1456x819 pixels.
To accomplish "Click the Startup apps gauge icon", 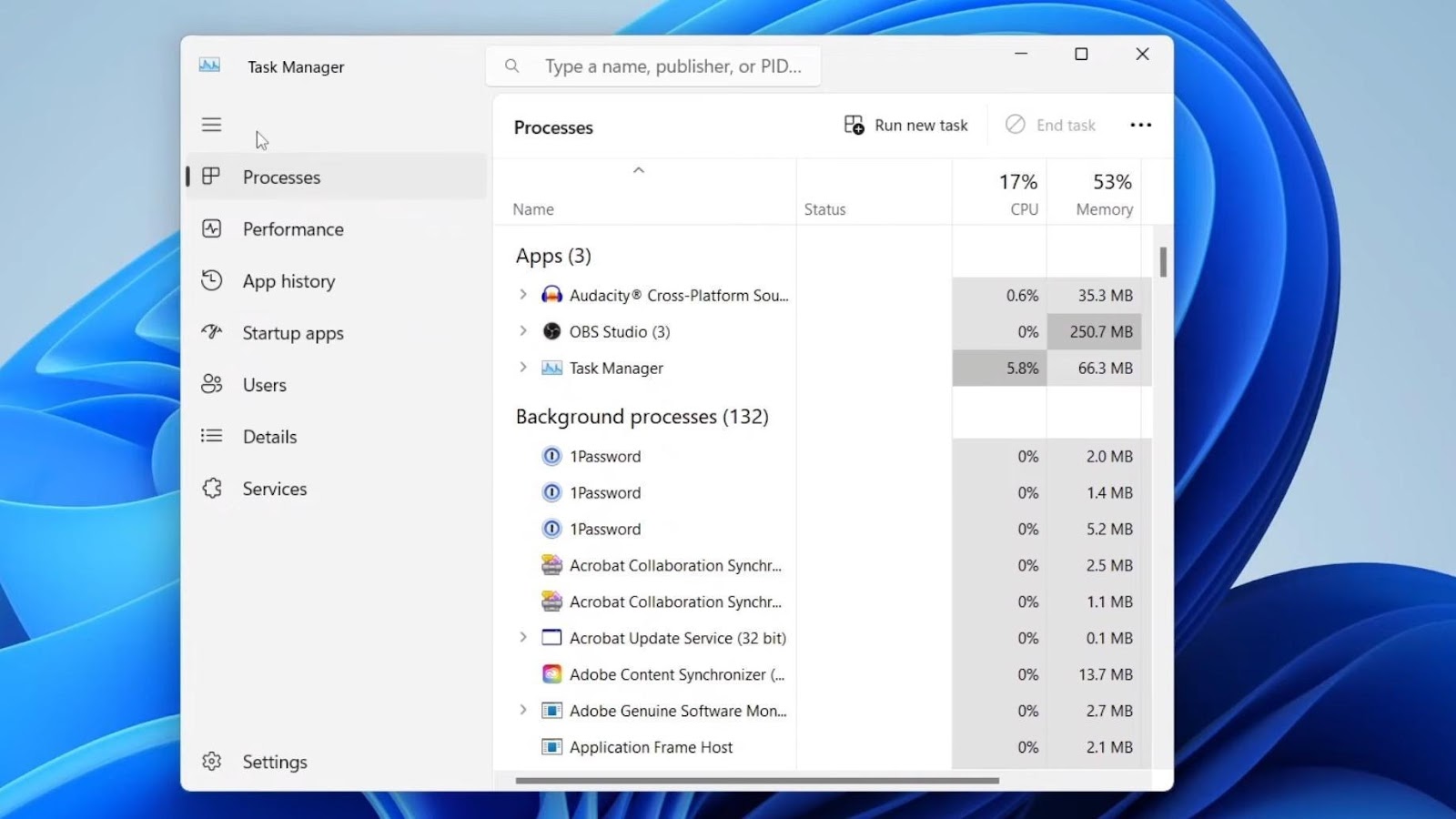I will tap(211, 332).
